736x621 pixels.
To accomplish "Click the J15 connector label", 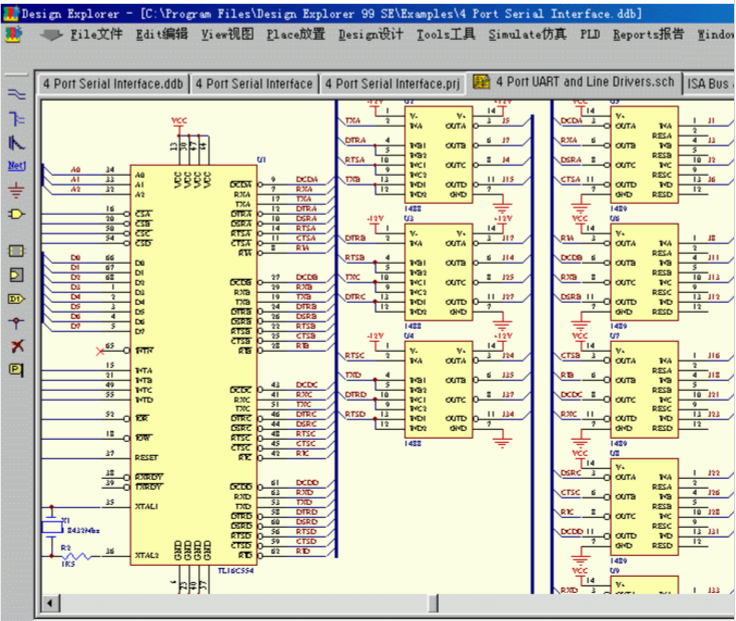I will click(x=508, y=179).
